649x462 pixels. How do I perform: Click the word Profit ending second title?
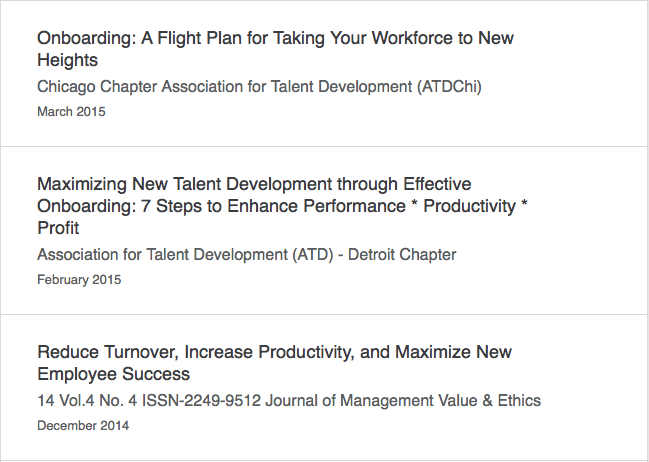pyautogui.click(x=58, y=228)
